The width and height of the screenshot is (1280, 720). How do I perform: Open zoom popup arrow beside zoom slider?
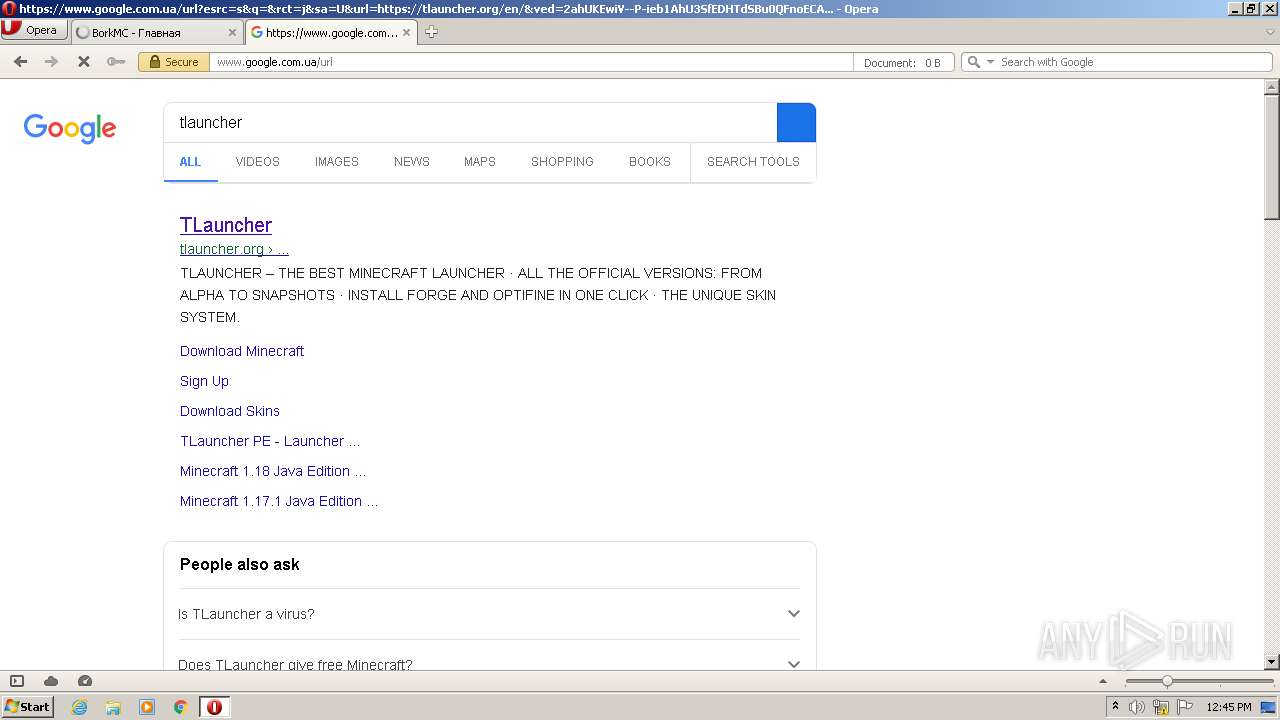[x=1103, y=681]
